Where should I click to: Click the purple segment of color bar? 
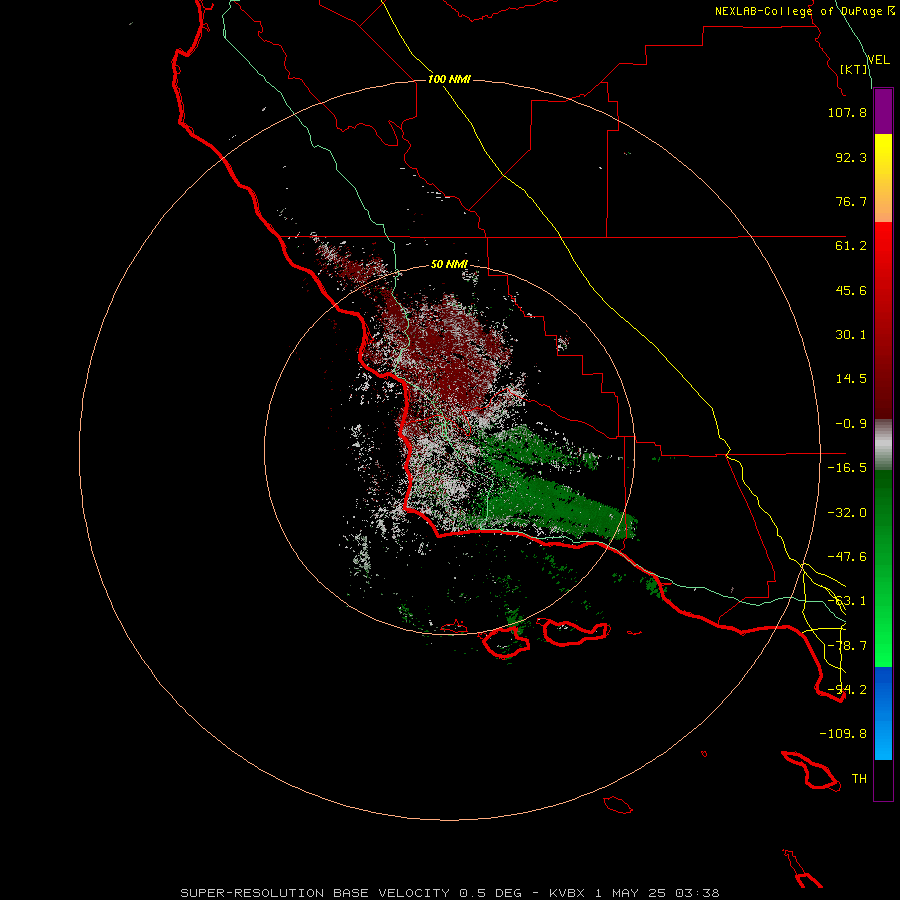[x=883, y=111]
